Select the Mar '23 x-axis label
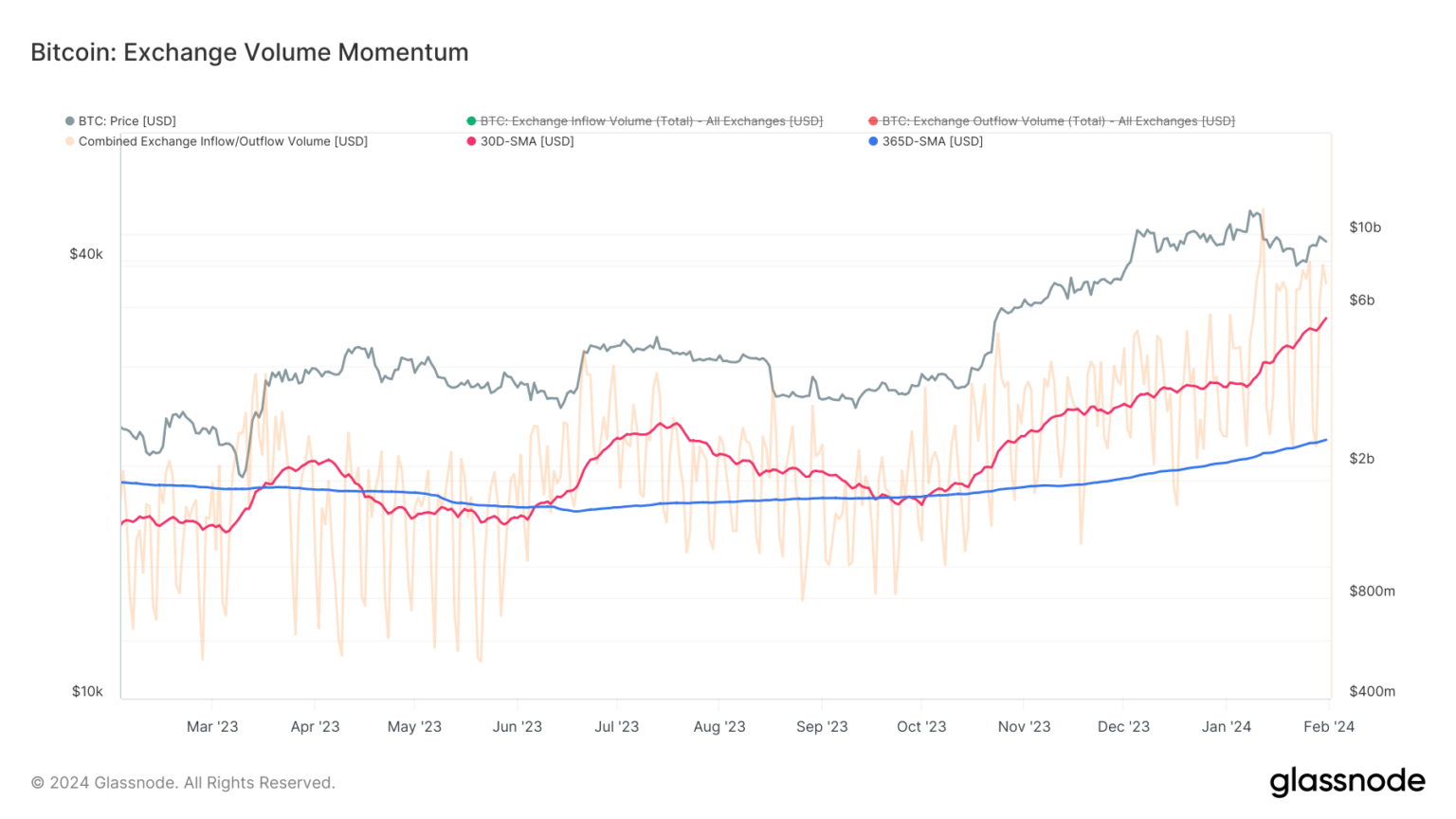Viewport: 1456px width, 819px height. [212, 727]
